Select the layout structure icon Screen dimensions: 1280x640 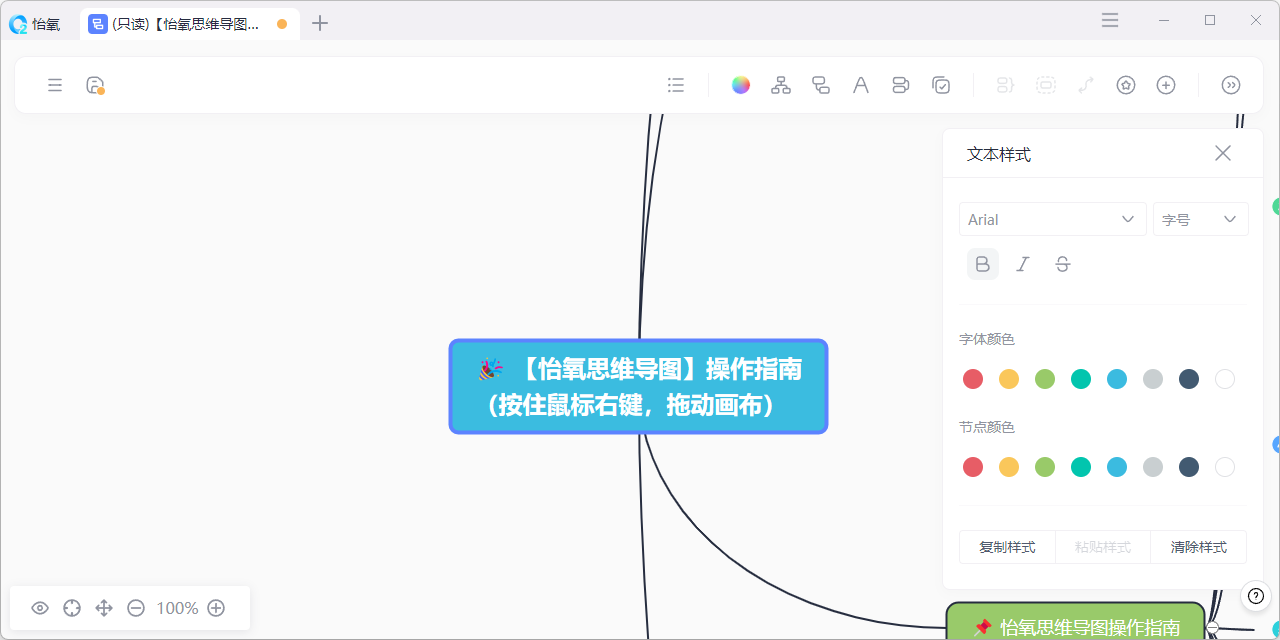point(781,85)
